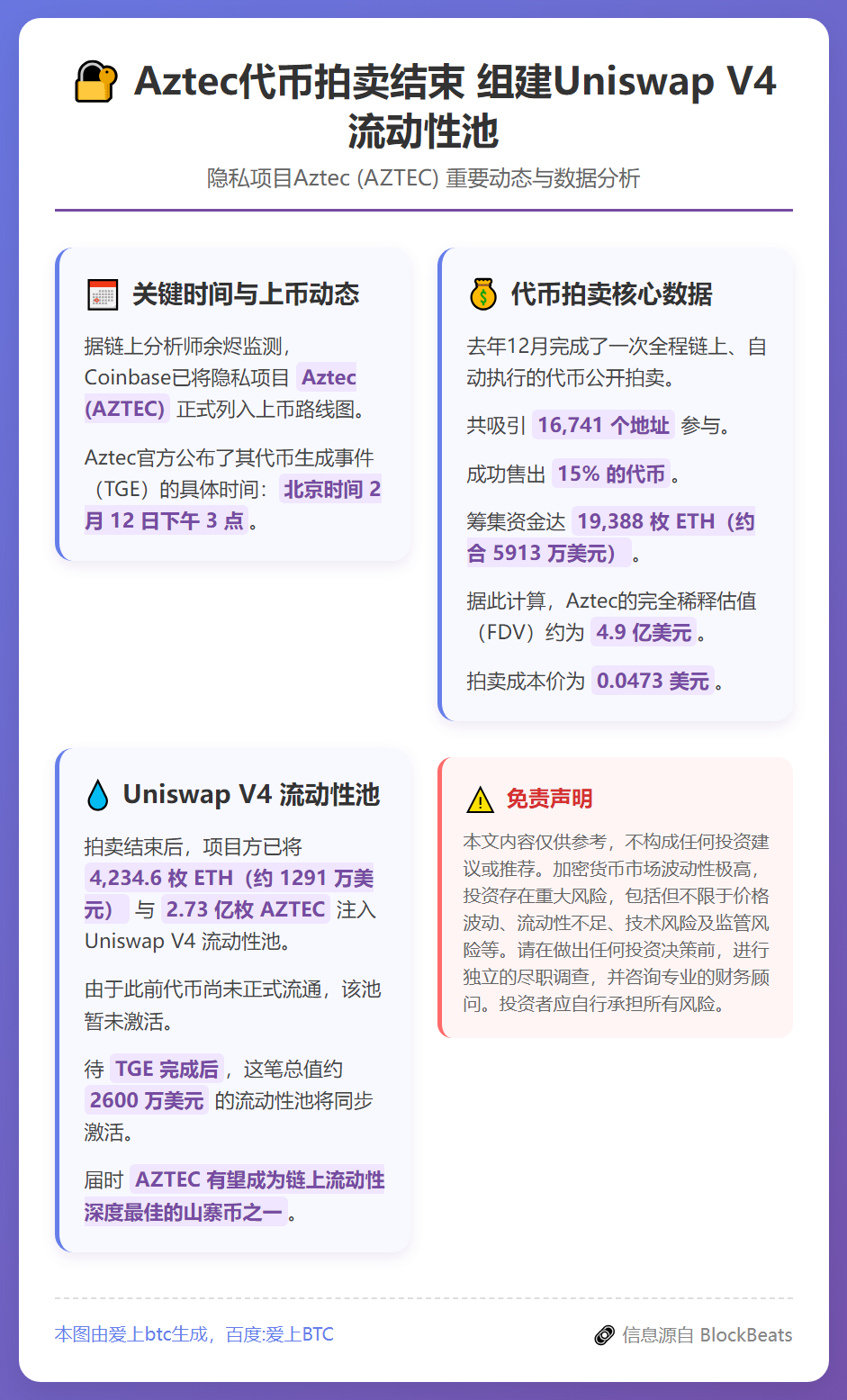Click the highlighted TGE 完成后 text
The image size is (847, 1400).
[167, 1070]
